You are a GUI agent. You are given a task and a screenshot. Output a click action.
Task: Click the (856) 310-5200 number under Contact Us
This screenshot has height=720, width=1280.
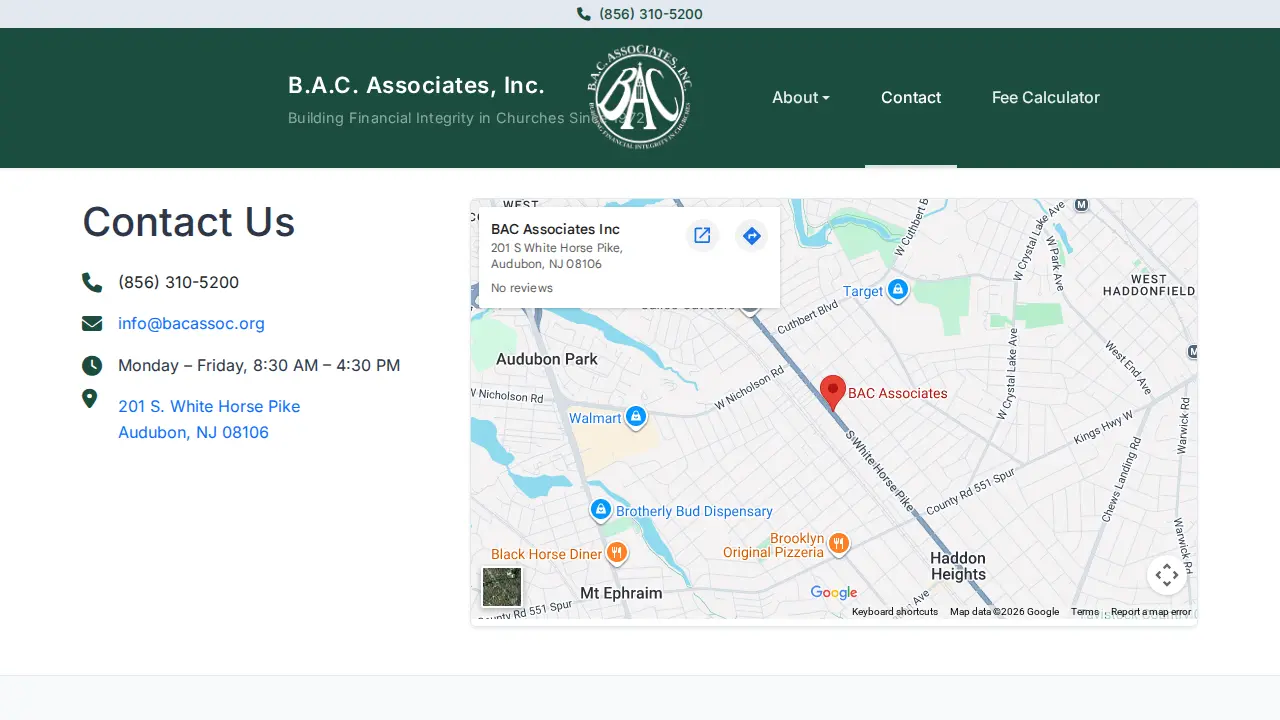[178, 282]
